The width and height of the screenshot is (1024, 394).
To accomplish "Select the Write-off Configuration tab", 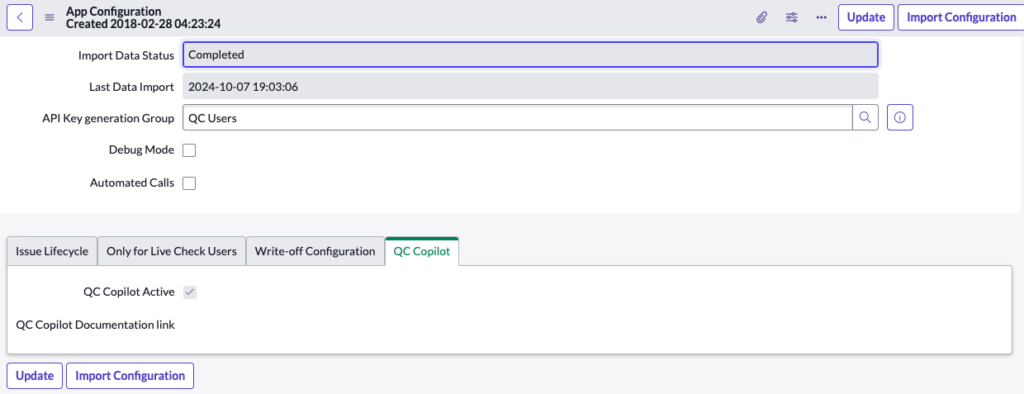I will pyautogui.click(x=315, y=251).
